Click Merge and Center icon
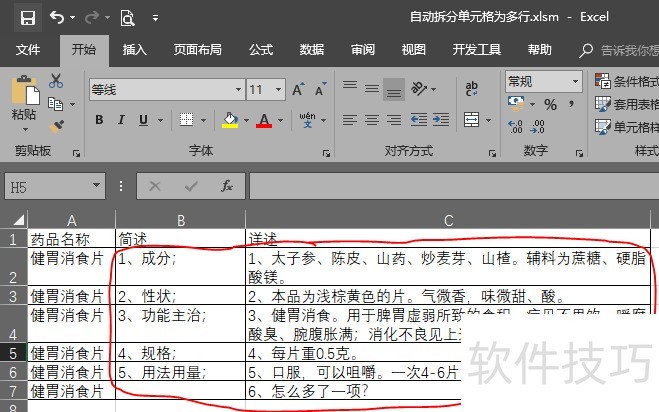The height and width of the screenshot is (412, 659). (x=472, y=120)
